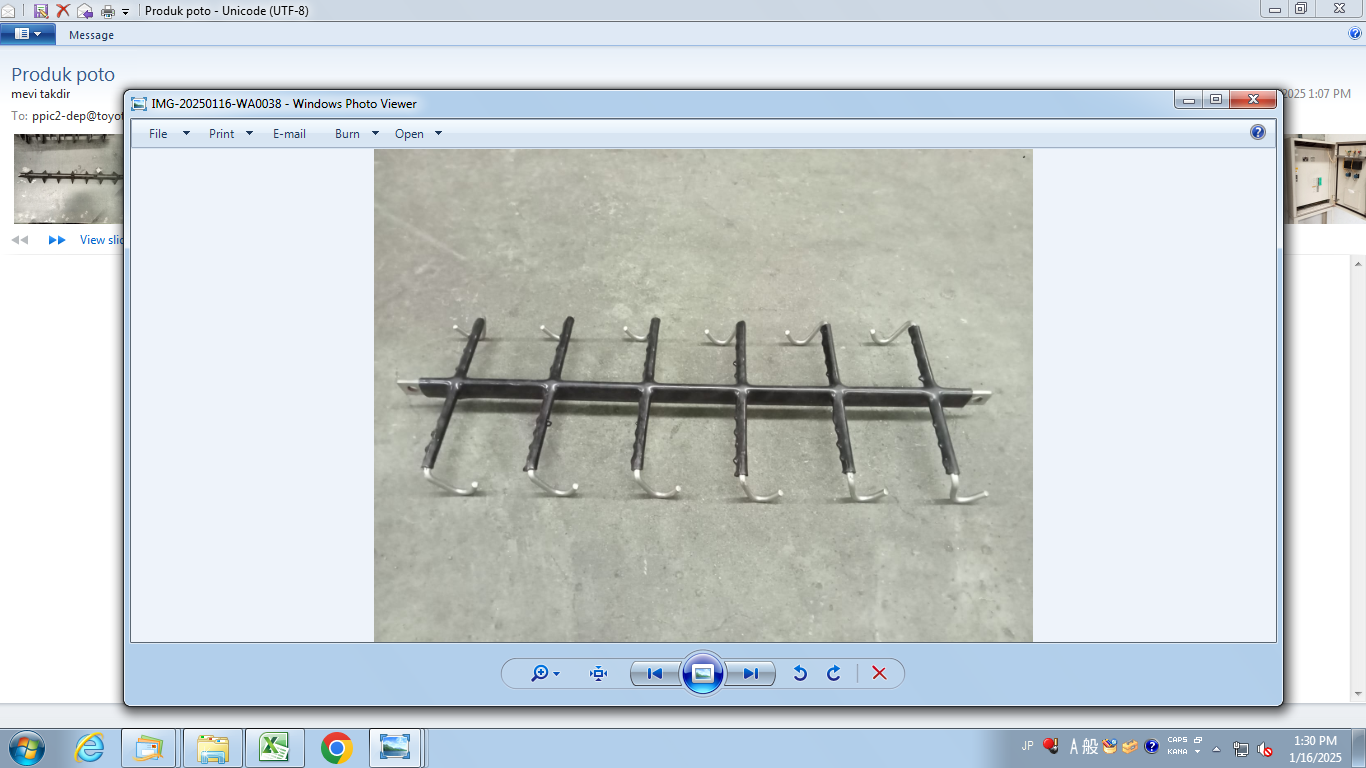This screenshot has height=768, width=1366.
Task: Click the JP input language indicator
Action: pos(1027,746)
